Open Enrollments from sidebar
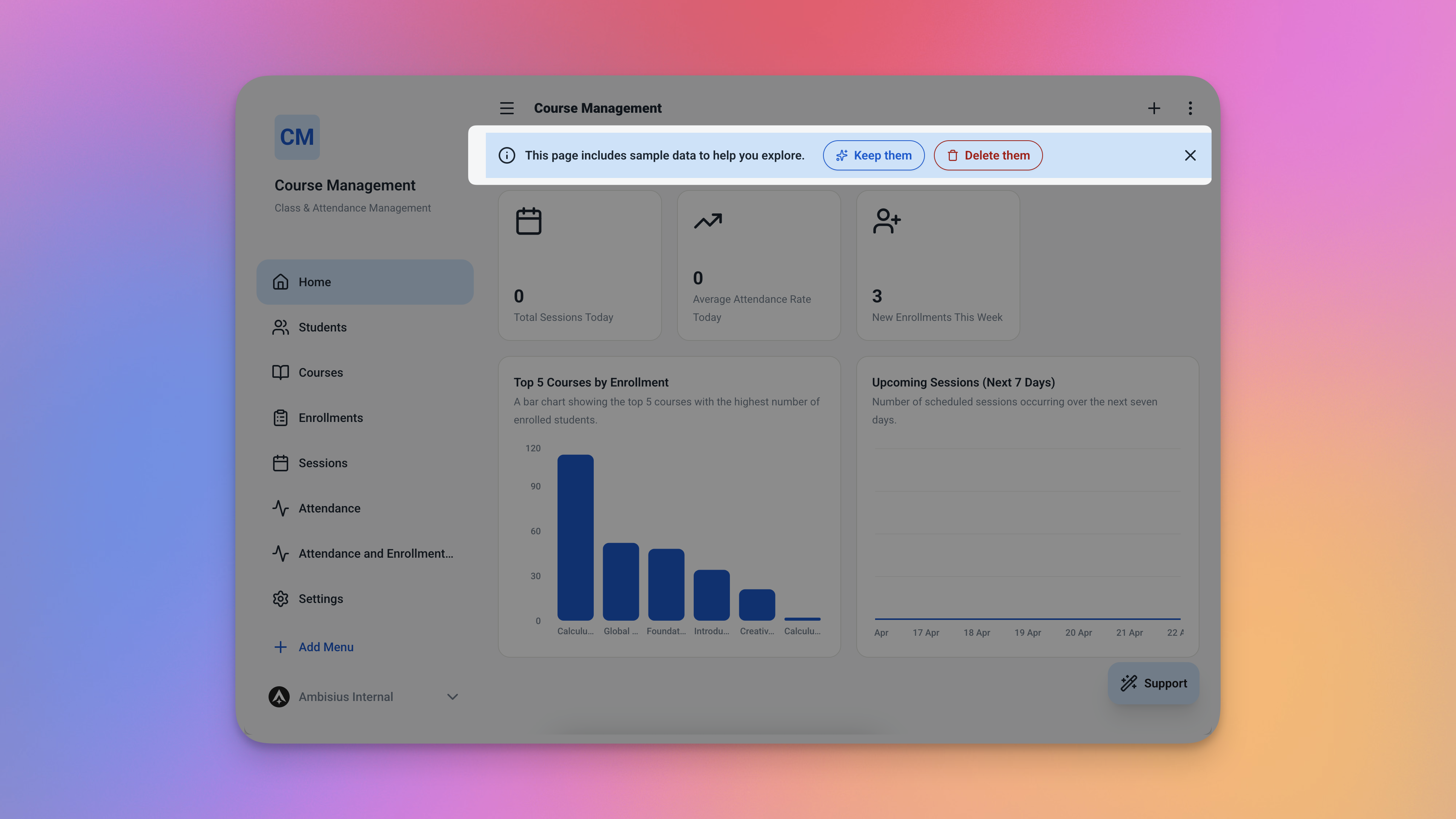 (331, 417)
